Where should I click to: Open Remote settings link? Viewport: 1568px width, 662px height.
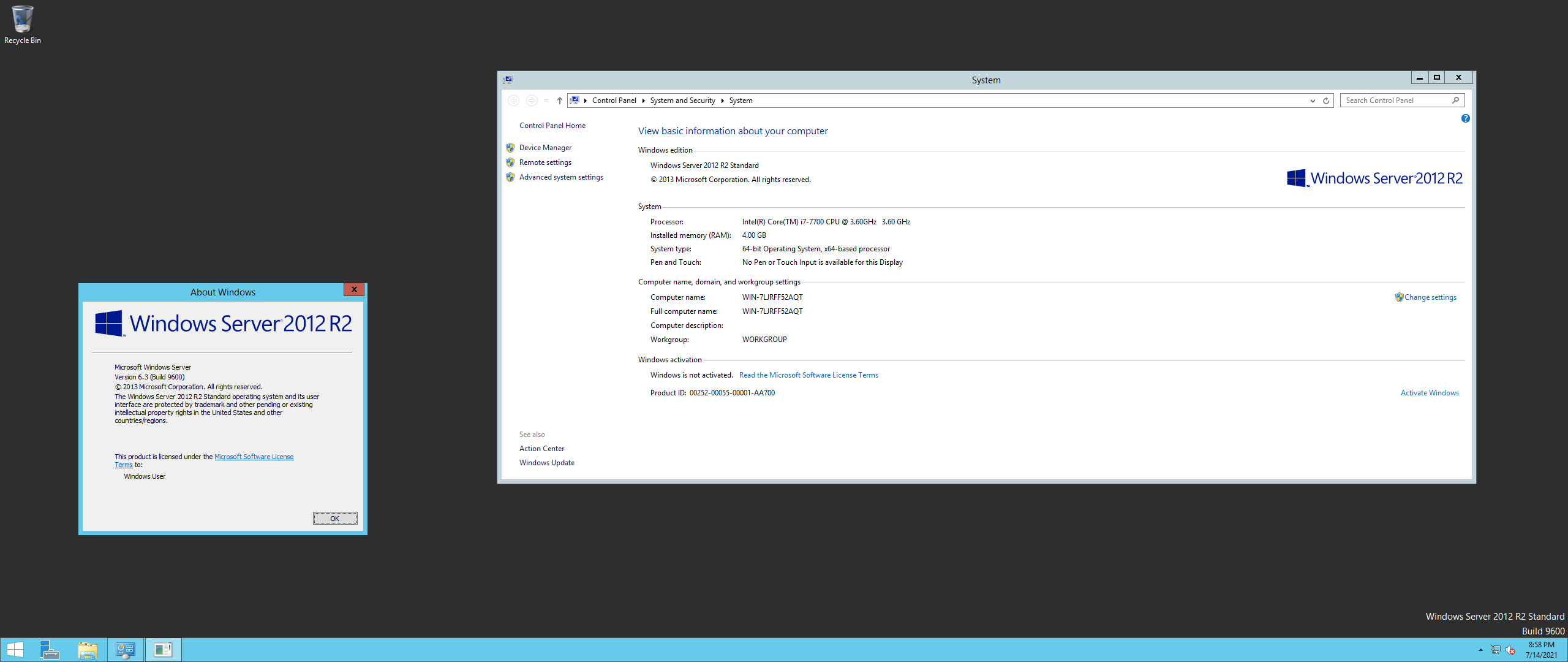pos(545,162)
